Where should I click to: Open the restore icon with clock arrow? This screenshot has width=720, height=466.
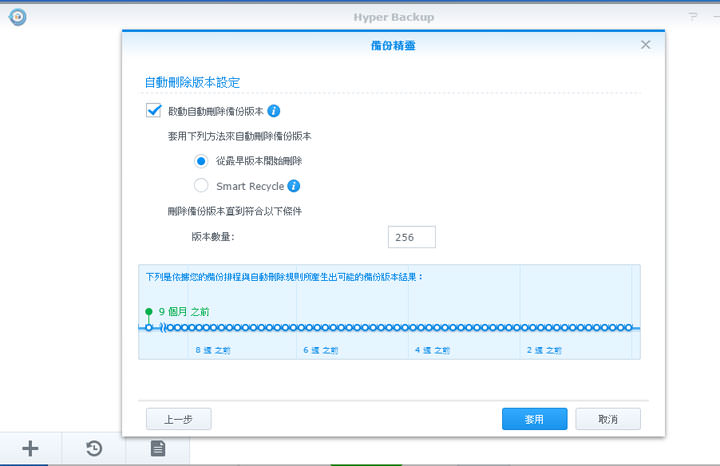click(94, 449)
